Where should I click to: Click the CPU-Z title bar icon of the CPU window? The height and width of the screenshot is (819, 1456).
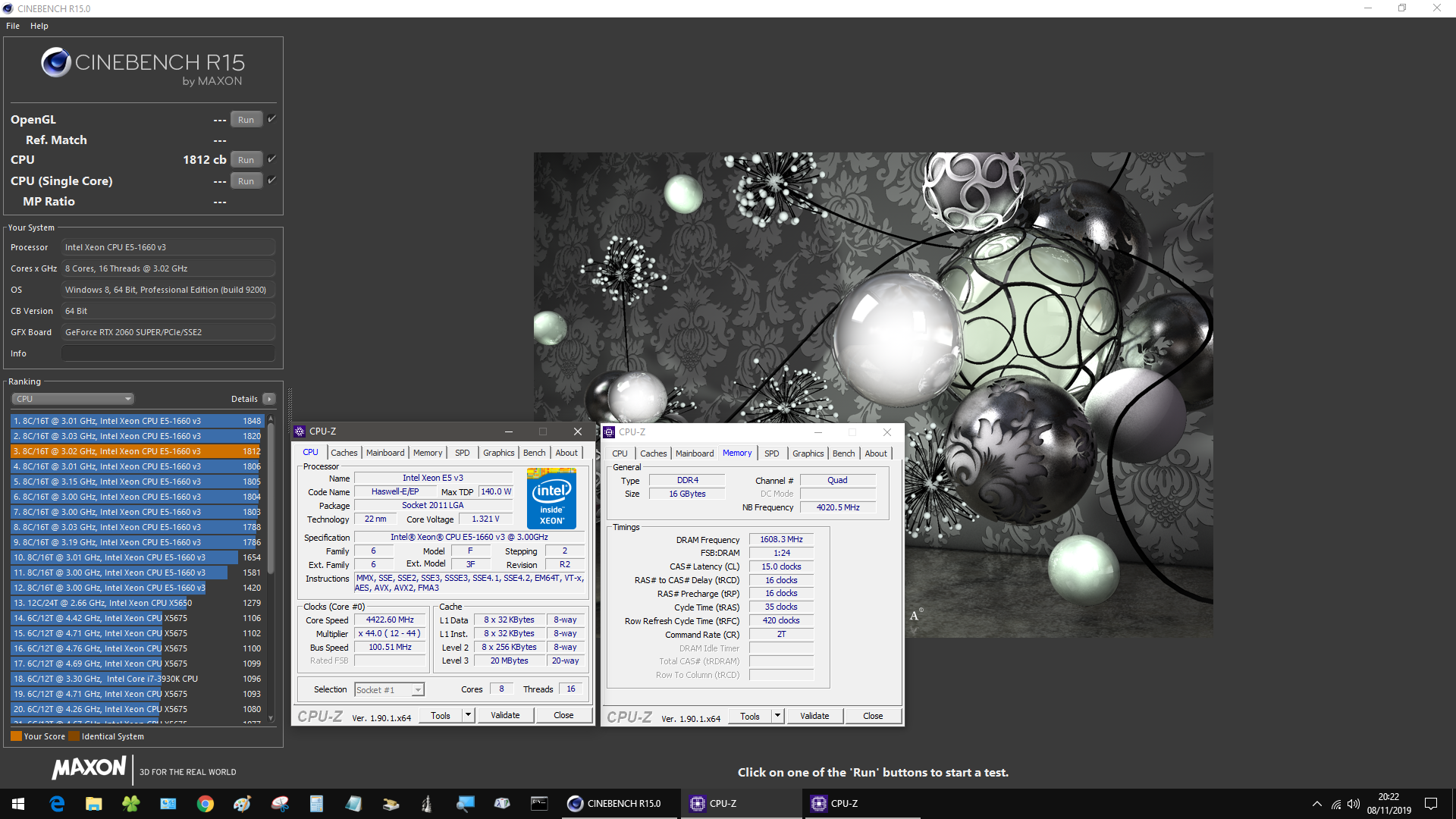[300, 431]
